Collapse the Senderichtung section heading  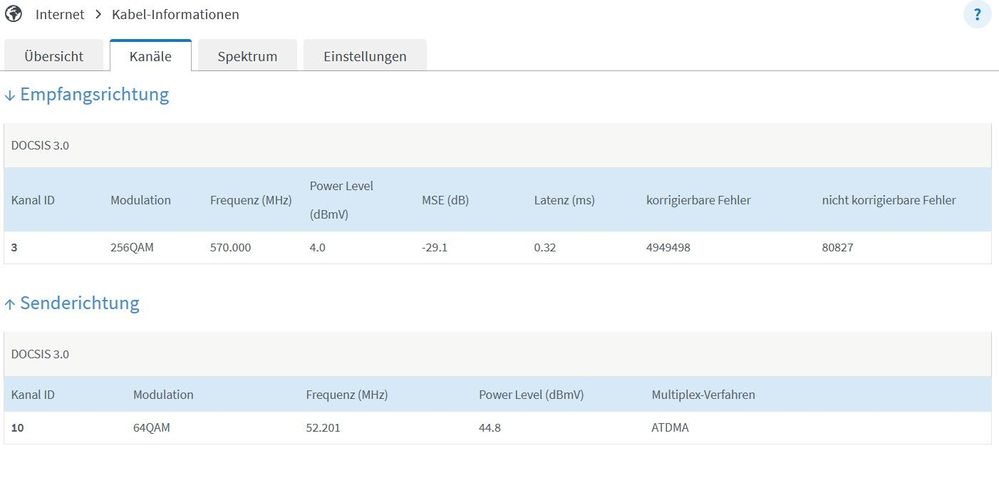[x=80, y=303]
